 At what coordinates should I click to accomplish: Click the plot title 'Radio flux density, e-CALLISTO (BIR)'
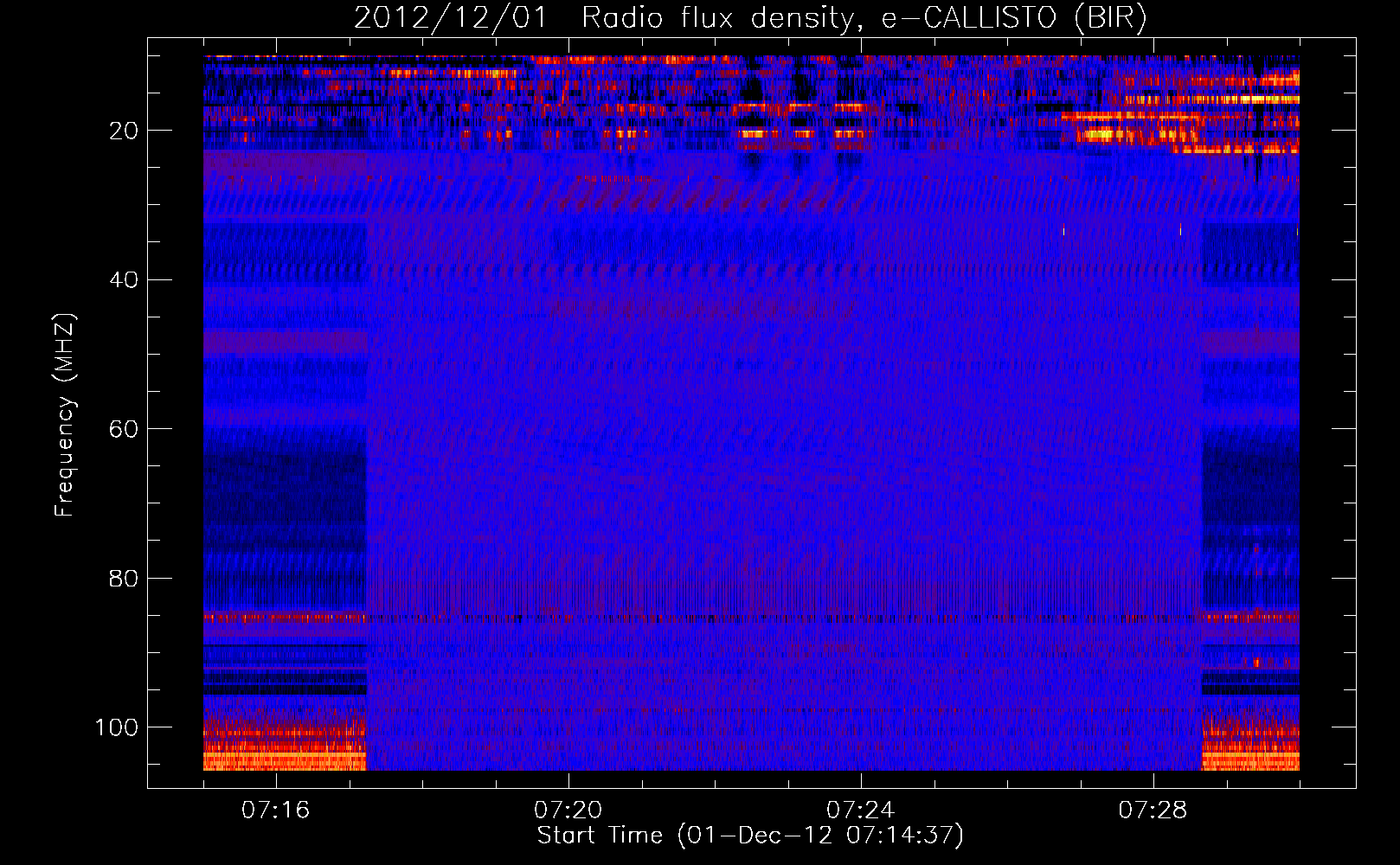[x=864, y=18]
